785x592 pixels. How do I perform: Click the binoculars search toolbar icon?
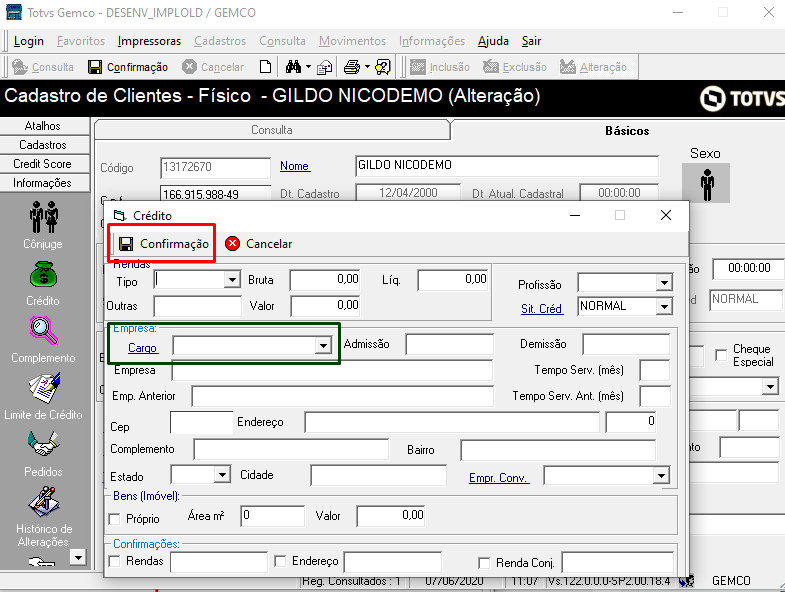click(x=293, y=67)
